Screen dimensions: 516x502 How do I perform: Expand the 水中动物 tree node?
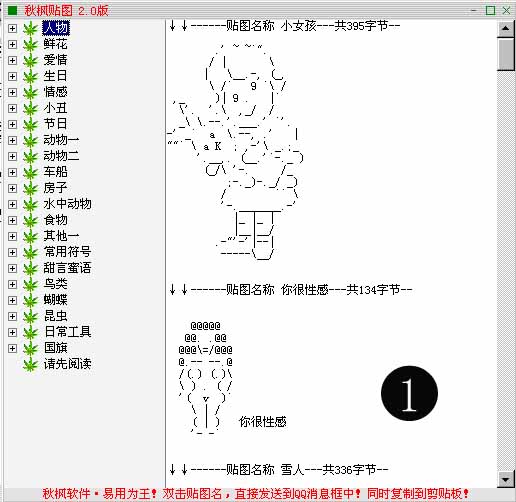click(x=12, y=204)
